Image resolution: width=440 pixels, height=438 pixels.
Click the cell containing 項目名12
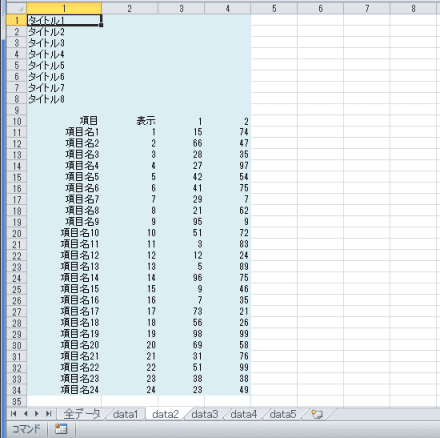pyautogui.click(x=64, y=255)
